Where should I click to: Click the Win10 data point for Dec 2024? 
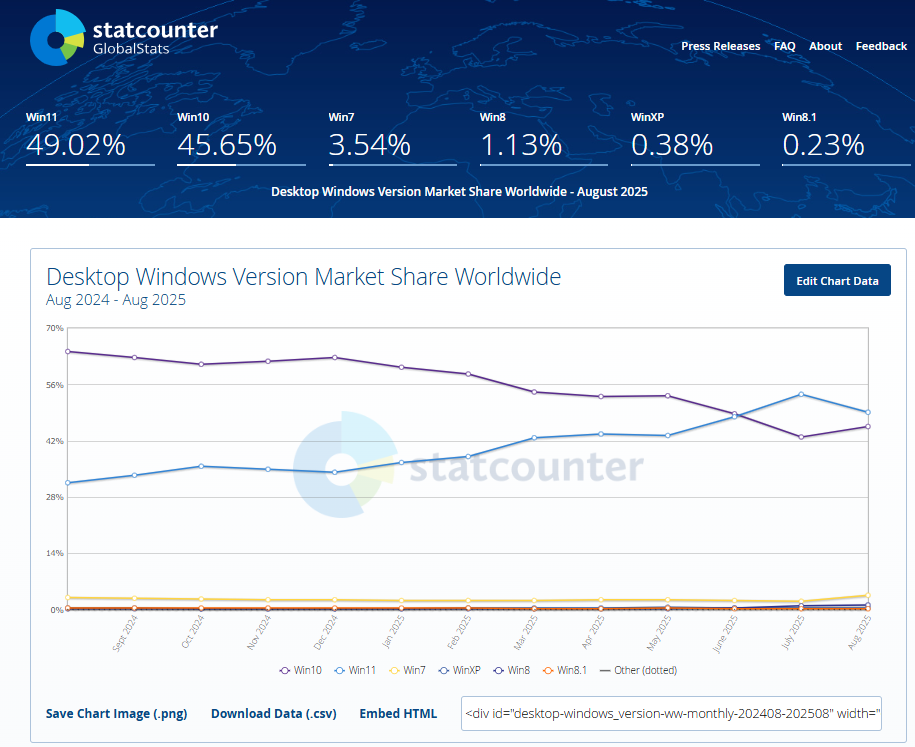[334, 357]
